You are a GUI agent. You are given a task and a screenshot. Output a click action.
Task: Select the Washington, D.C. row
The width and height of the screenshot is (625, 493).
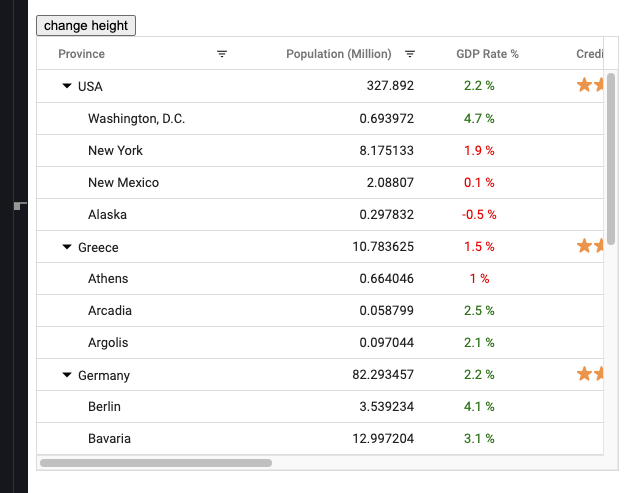(x=136, y=119)
